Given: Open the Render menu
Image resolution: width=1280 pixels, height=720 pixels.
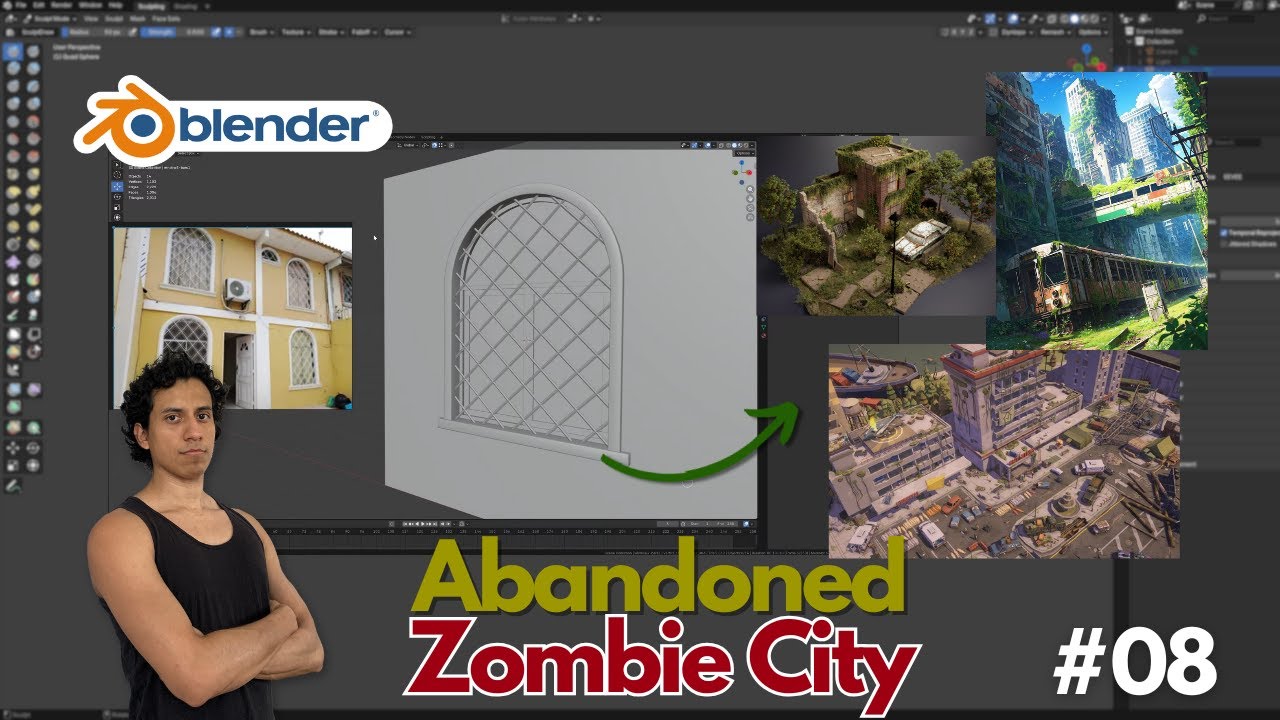Looking at the screenshot, I should (61, 5).
